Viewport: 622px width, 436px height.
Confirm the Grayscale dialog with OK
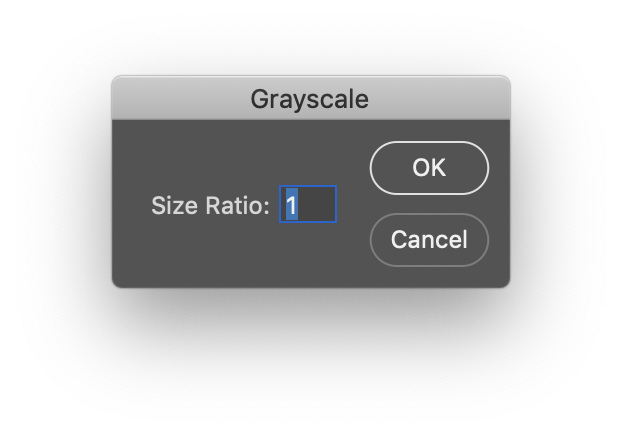pyautogui.click(x=429, y=168)
